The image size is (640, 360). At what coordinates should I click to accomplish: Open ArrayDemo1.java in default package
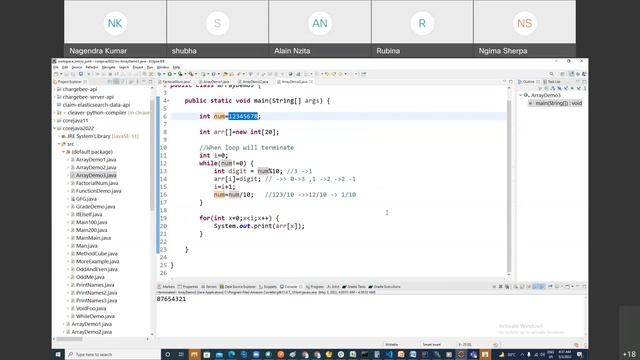pos(96,160)
